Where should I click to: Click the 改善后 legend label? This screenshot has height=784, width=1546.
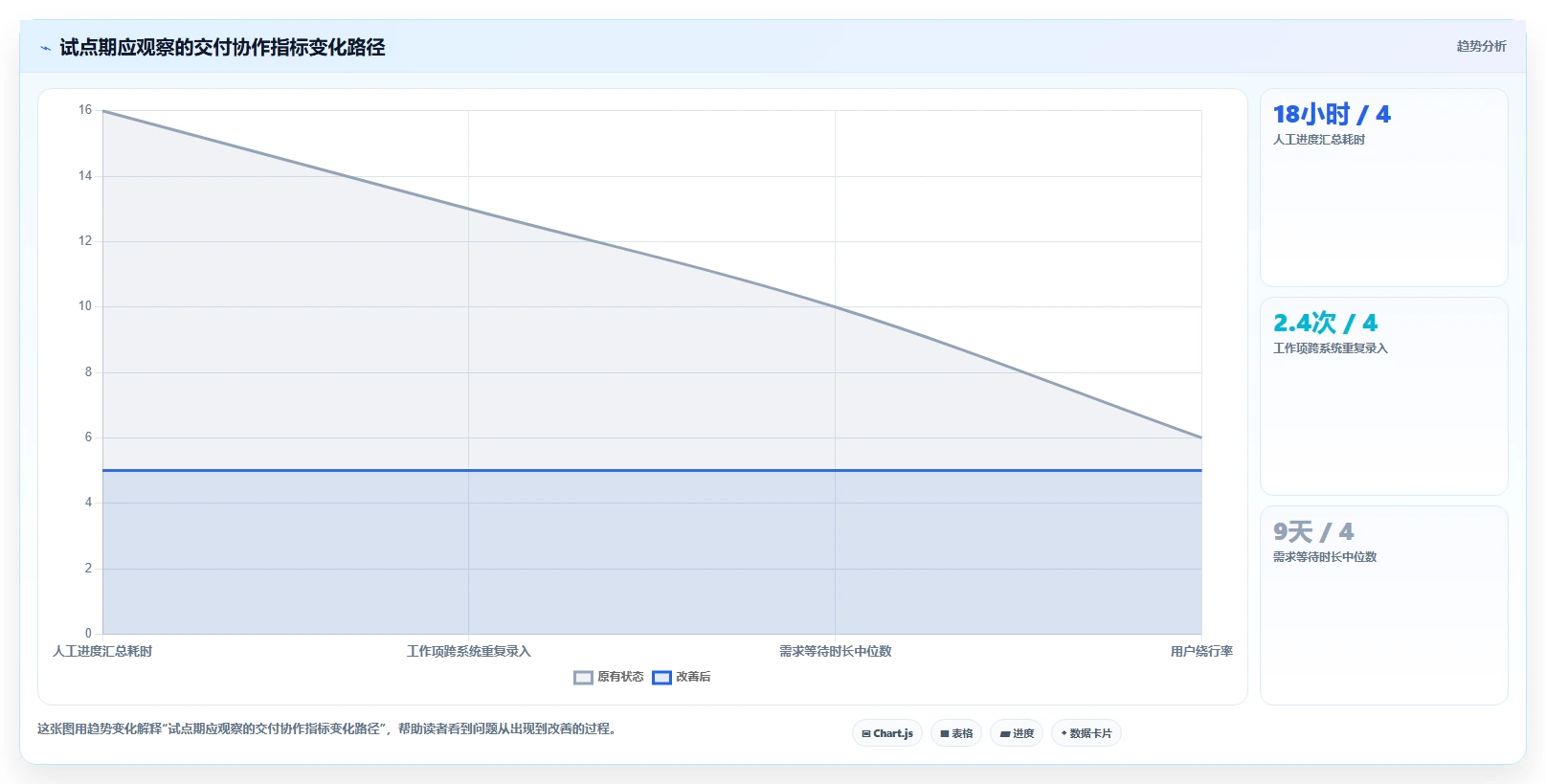[x=693, y=677]
